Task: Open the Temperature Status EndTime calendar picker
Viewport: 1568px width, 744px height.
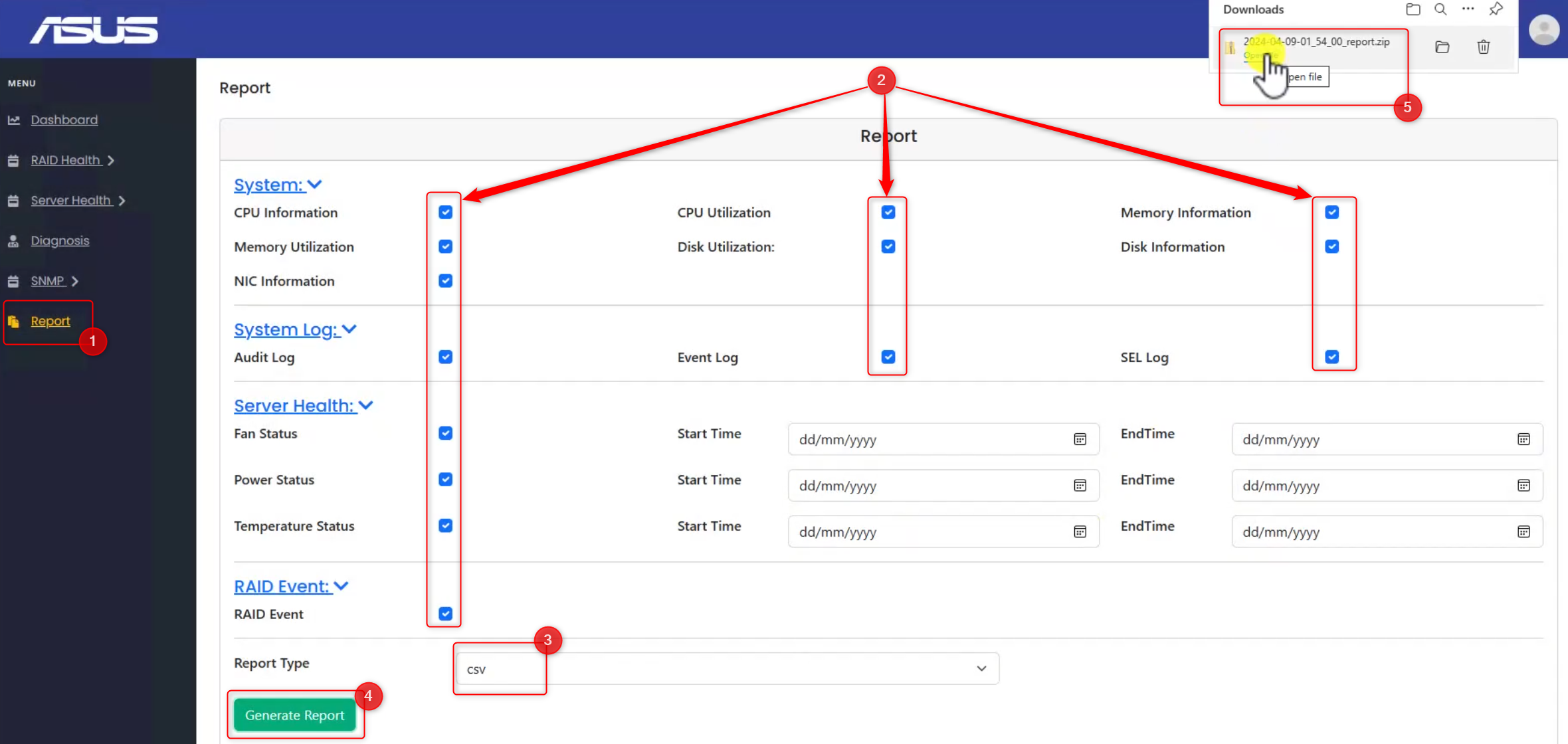Action: tap(1523, 532)
